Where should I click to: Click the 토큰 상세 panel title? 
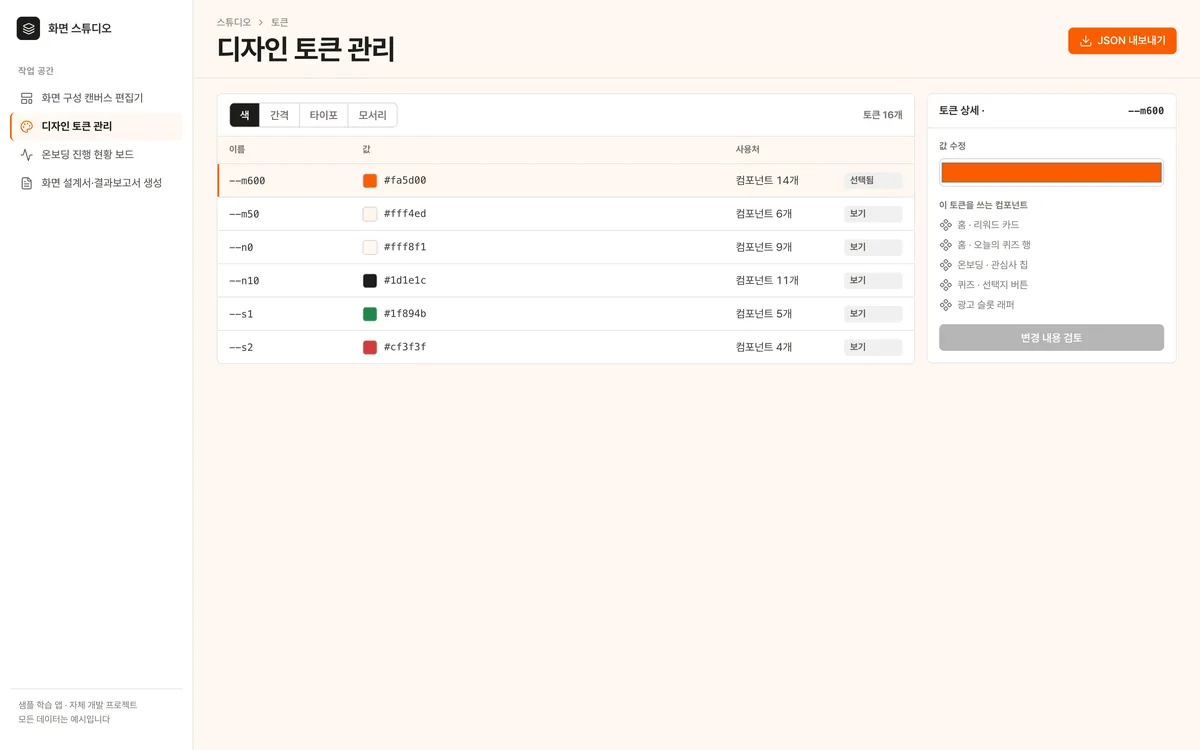coord(961,111)
